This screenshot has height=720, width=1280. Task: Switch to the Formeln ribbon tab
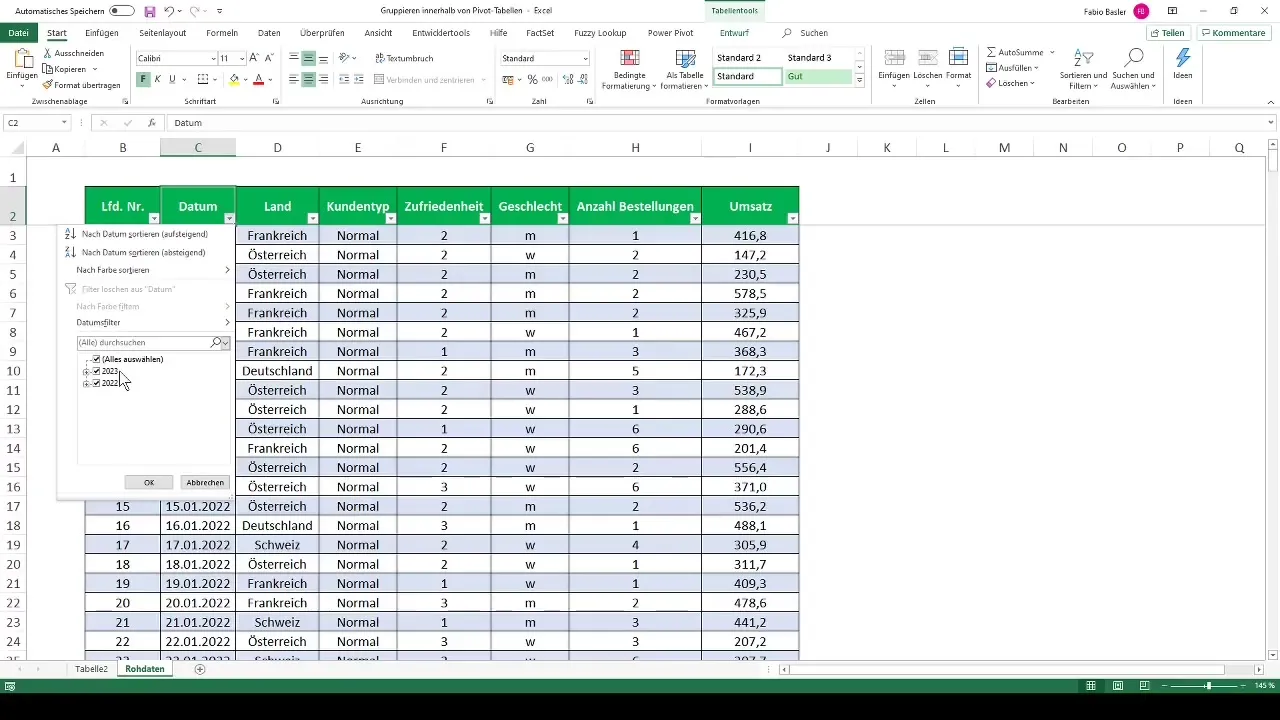pyautogui.click(x=222, y=33)
